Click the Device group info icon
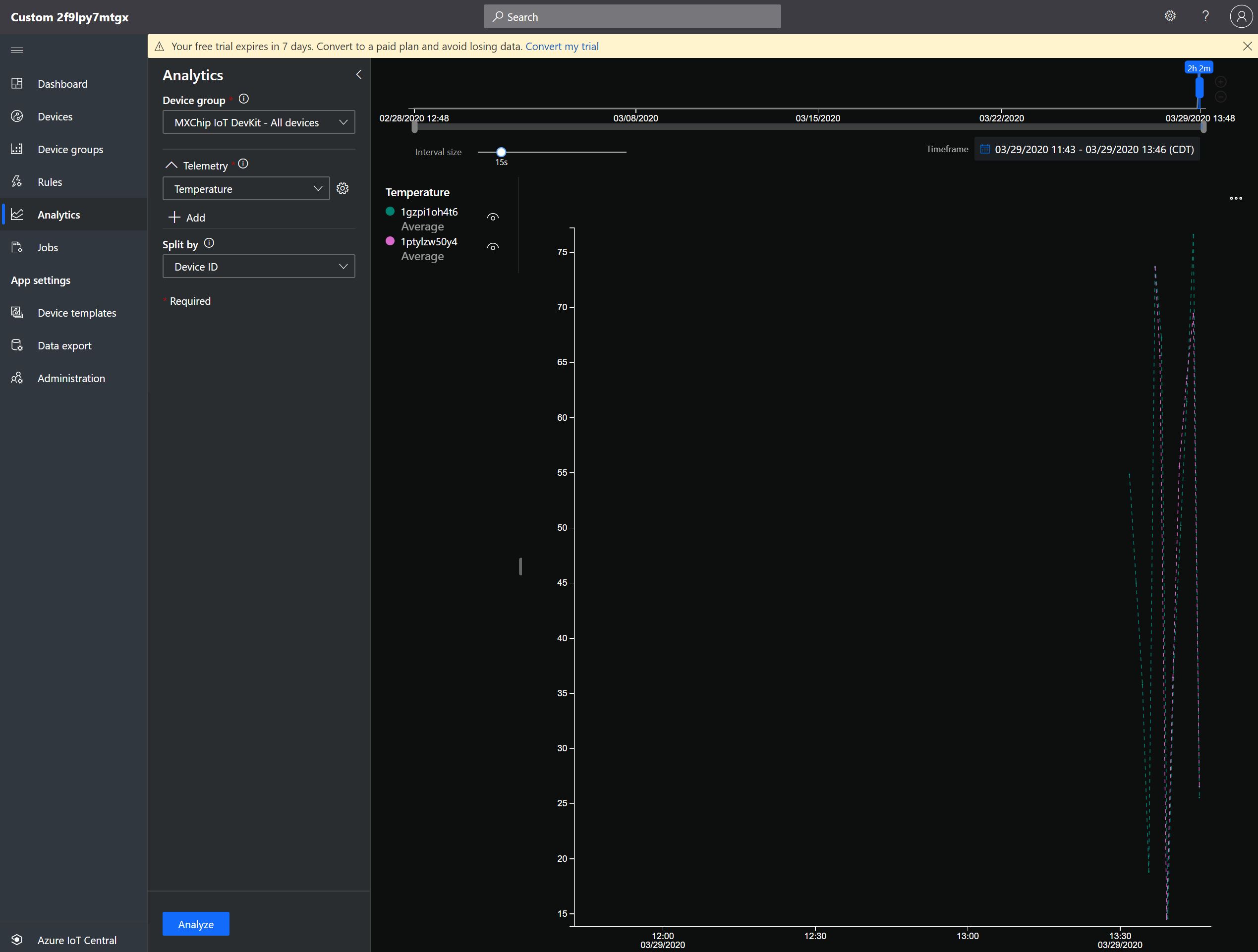Screen dimensions: 1258x952 click(243, 99)
